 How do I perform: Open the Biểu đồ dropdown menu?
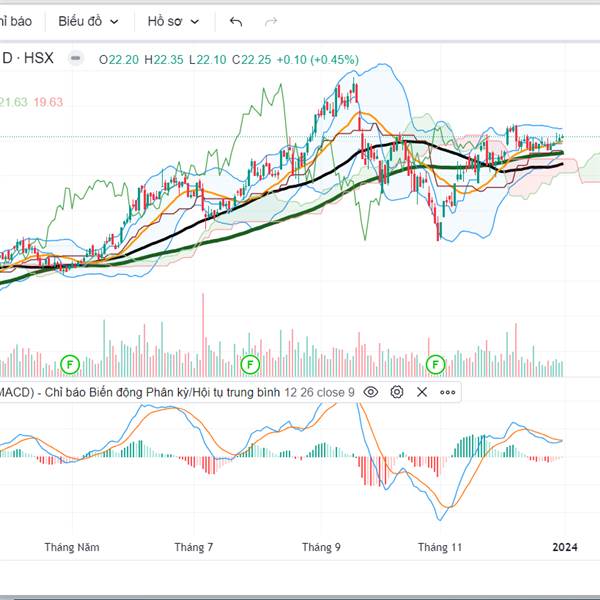coord(88,21)
